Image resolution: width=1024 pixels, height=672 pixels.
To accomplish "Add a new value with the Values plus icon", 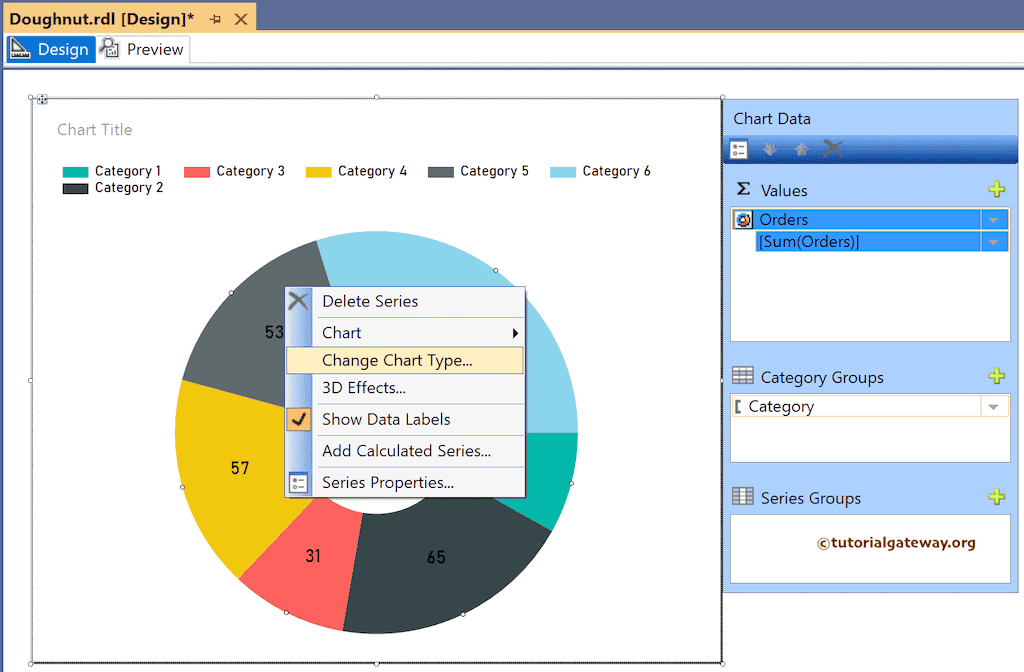I will (996, 190).
